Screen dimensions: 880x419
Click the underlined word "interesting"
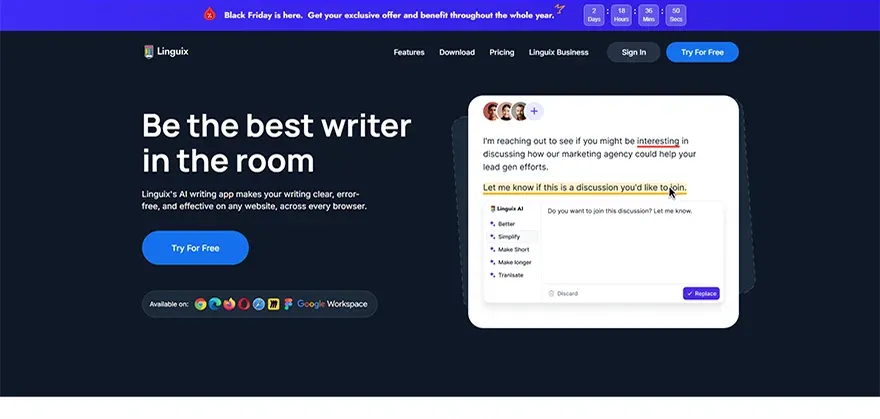(x=658, y=141)
